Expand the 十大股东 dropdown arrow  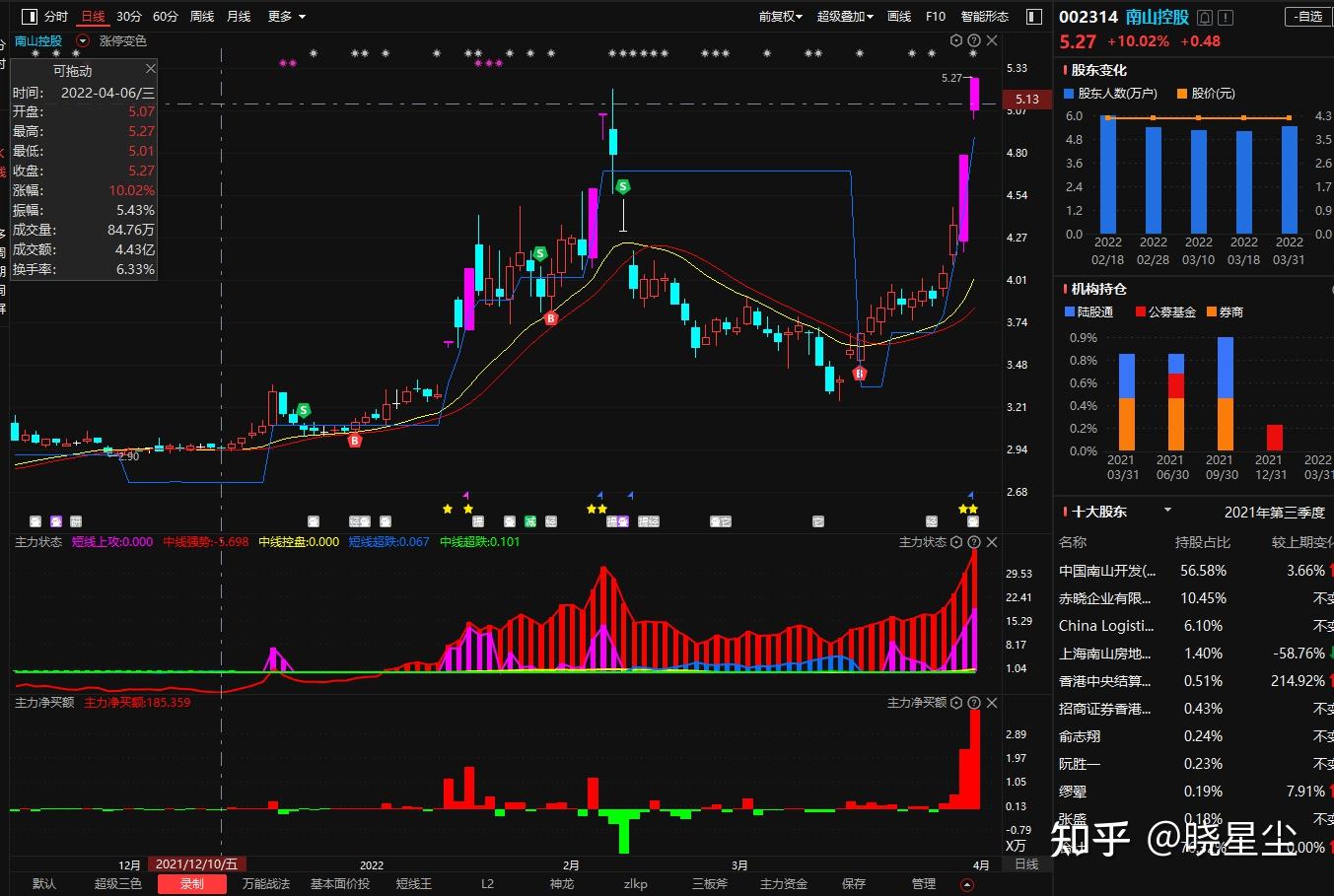pyautogui.click(x=1168, y=511)
